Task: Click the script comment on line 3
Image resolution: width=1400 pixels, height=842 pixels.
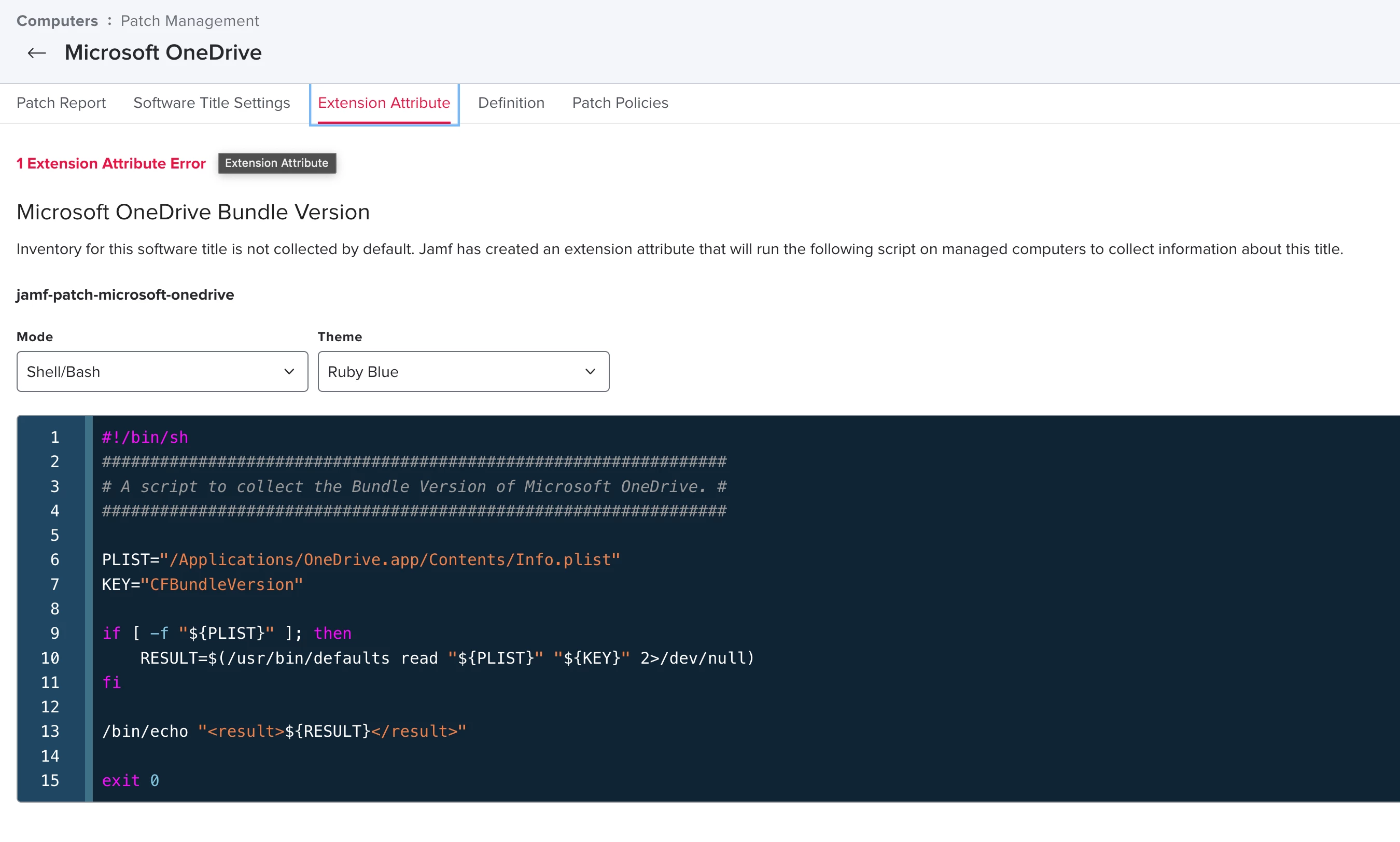Action: [x=414, y=486]
